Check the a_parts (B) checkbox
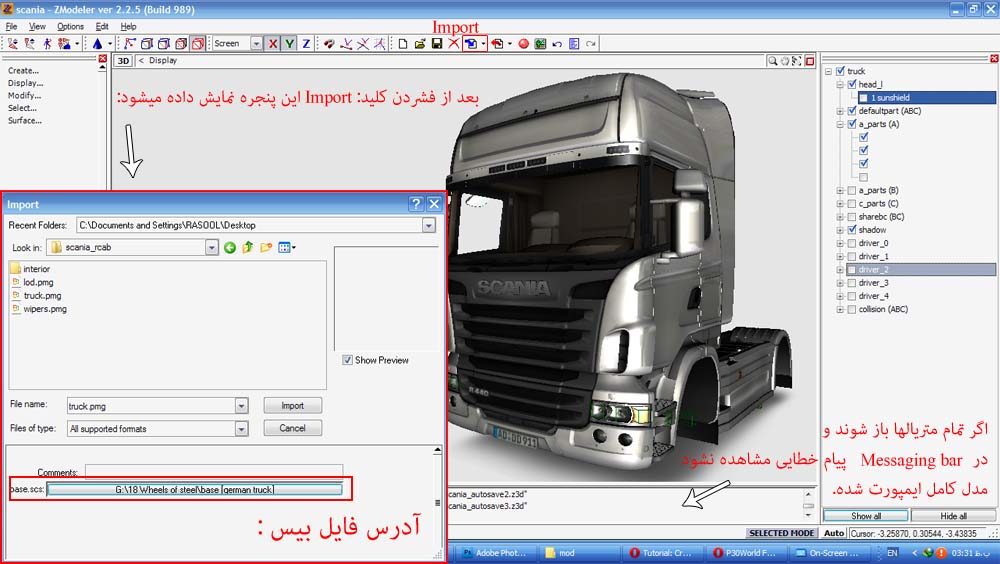 tap(852, 190)
